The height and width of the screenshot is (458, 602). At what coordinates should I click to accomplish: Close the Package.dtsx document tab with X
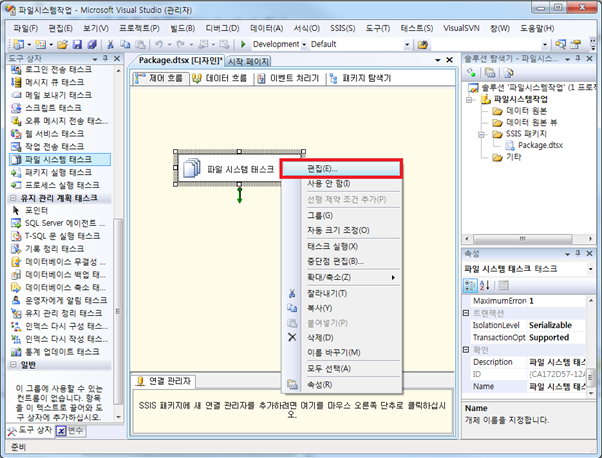tap(449, 60)
